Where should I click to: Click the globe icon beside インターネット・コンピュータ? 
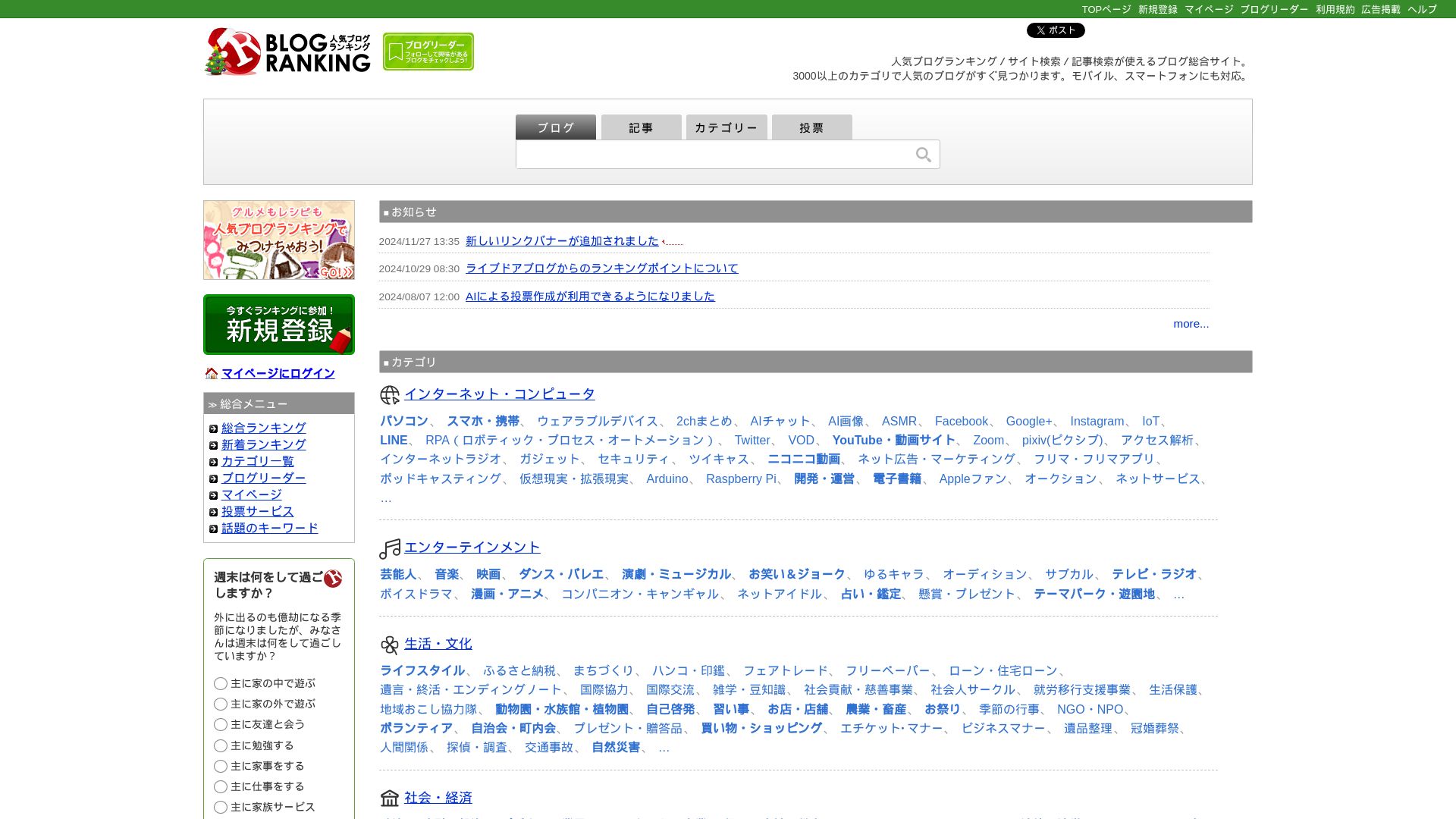pyautogui.click(x=390, y=395)
